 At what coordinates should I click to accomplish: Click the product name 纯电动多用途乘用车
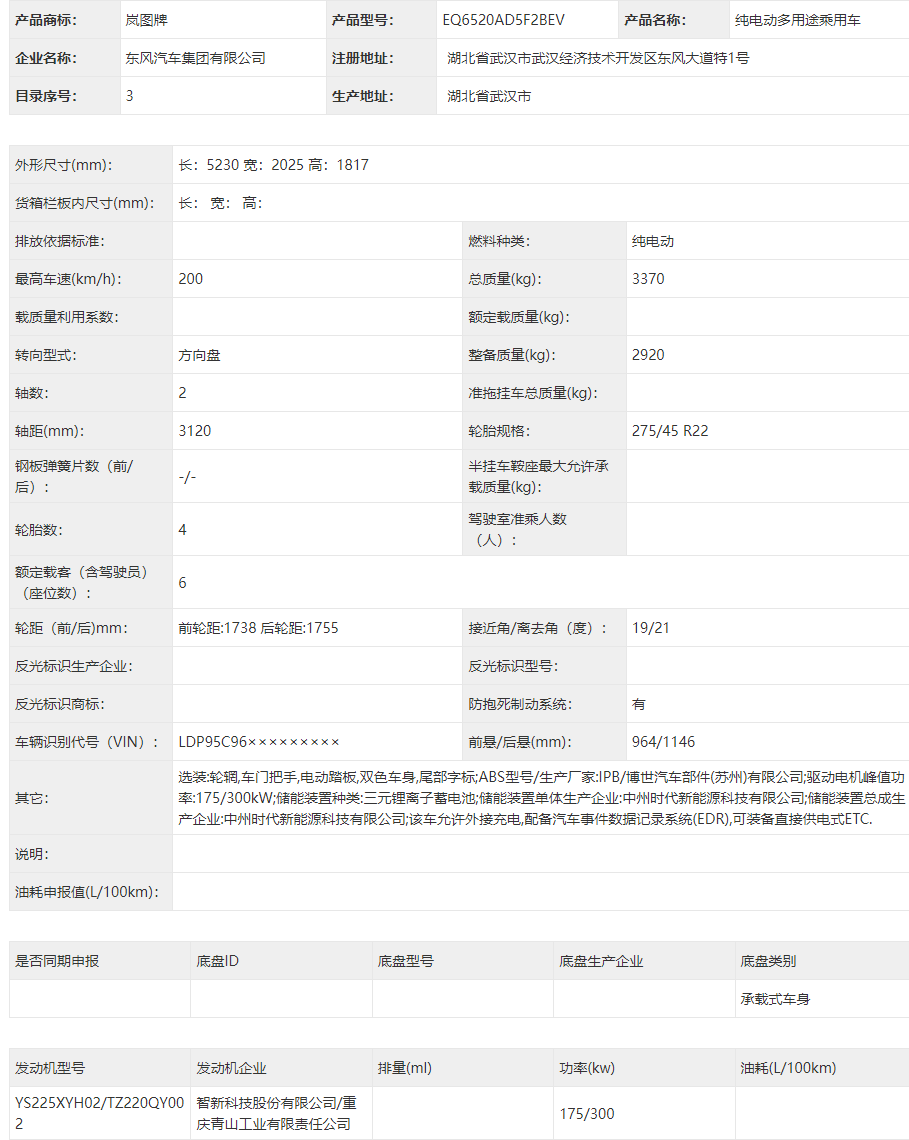pyautogui.click(x=798, y=20)
